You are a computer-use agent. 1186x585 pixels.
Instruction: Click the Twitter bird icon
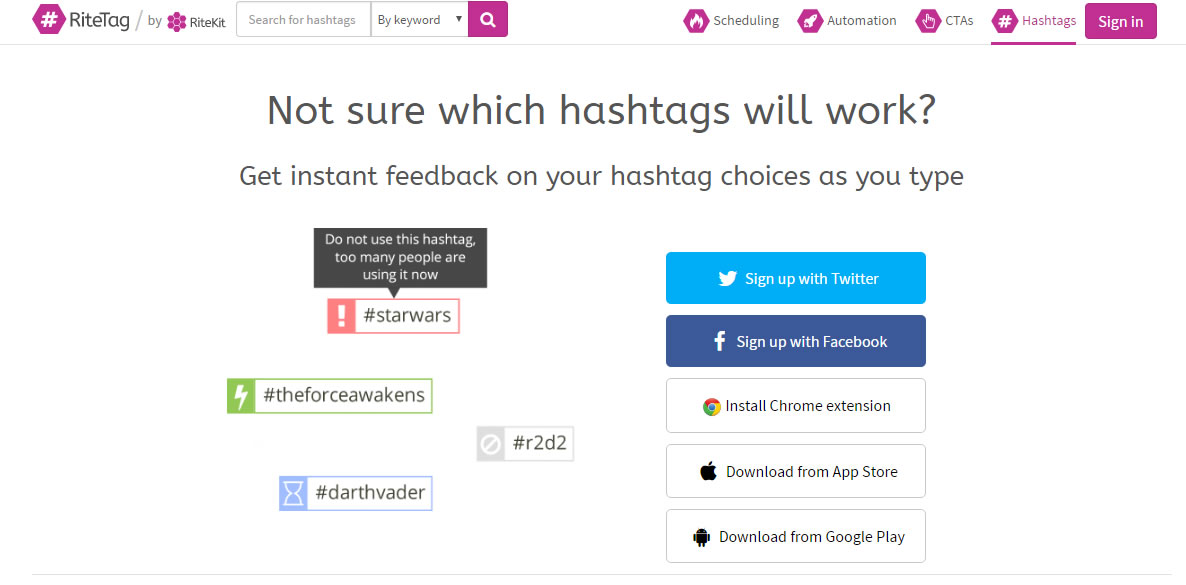click(727, 277)
